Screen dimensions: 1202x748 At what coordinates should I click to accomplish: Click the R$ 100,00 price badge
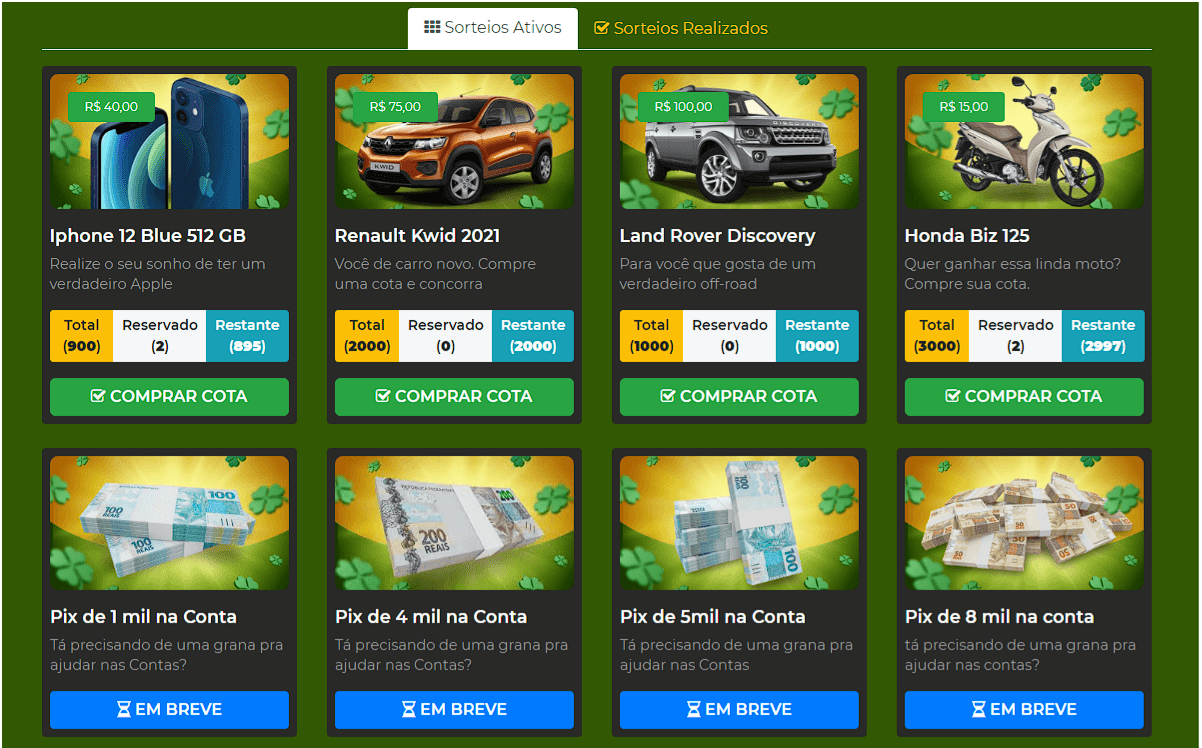coord(683,107)
